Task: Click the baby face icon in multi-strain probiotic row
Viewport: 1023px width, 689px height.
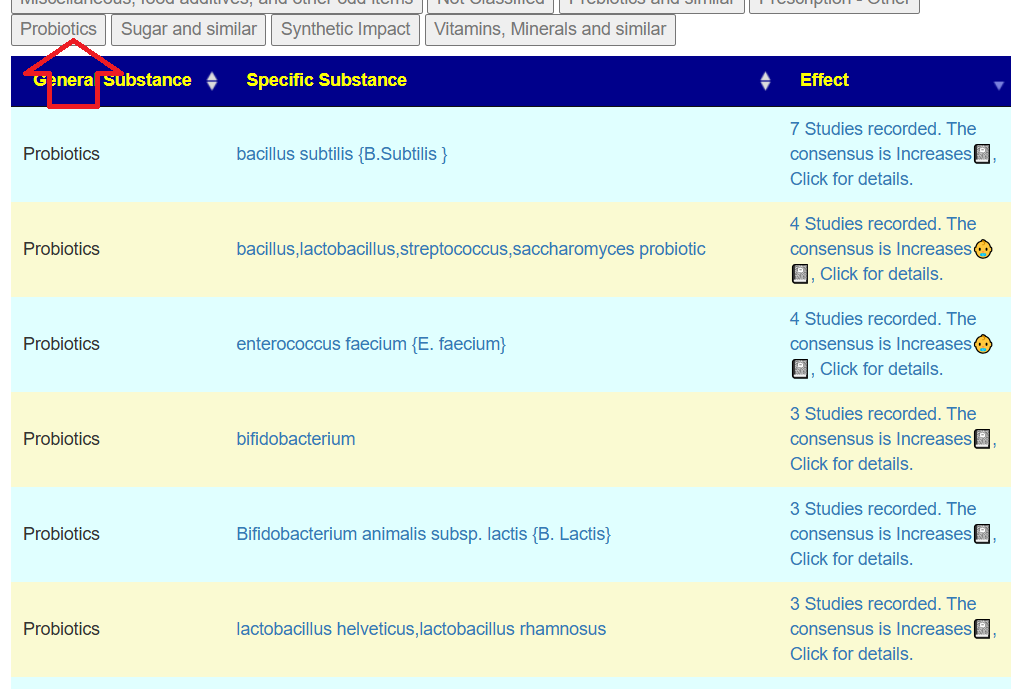Action: pos(983,249)
